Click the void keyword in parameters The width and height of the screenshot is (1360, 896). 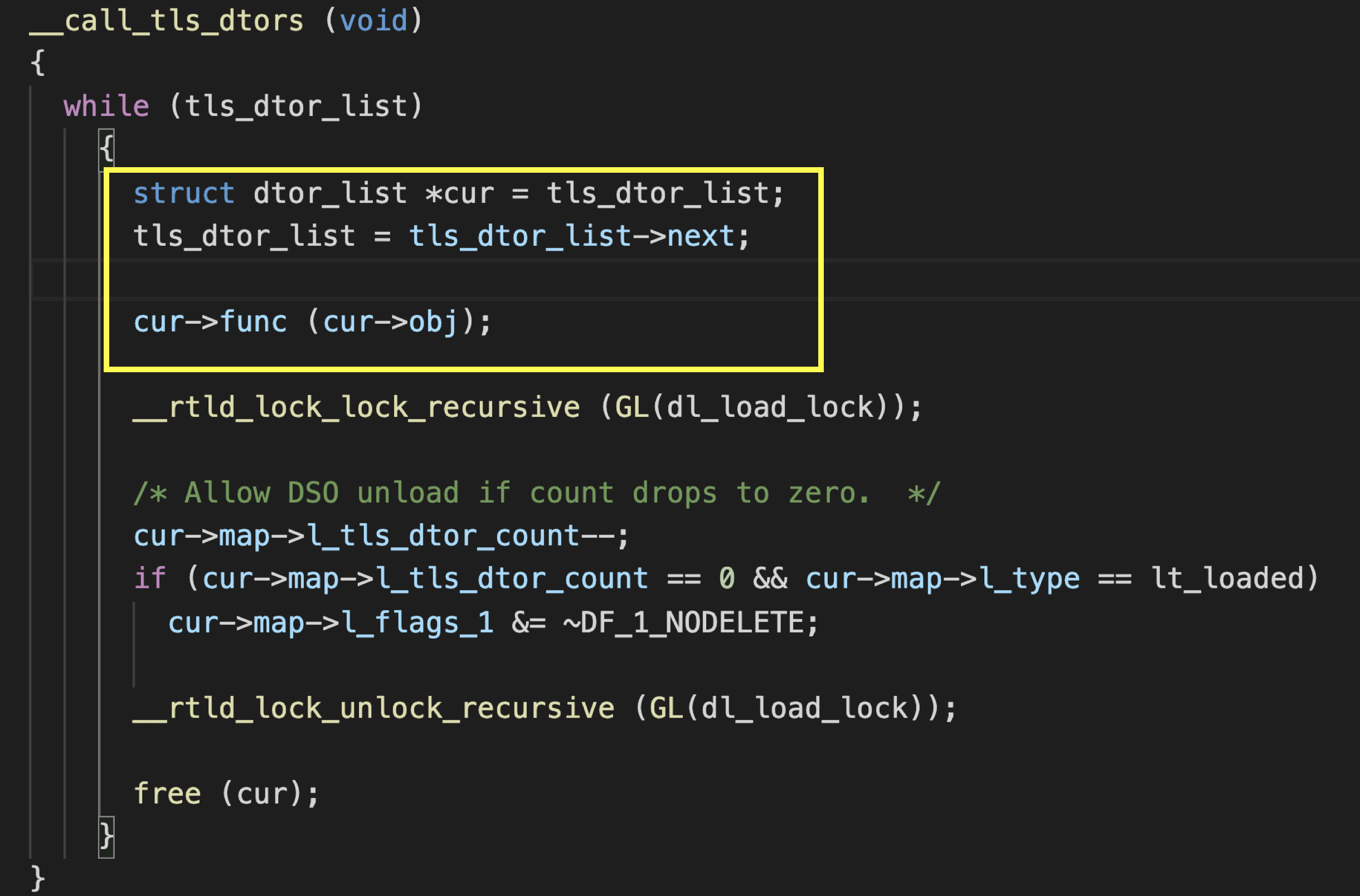(373, 21)
